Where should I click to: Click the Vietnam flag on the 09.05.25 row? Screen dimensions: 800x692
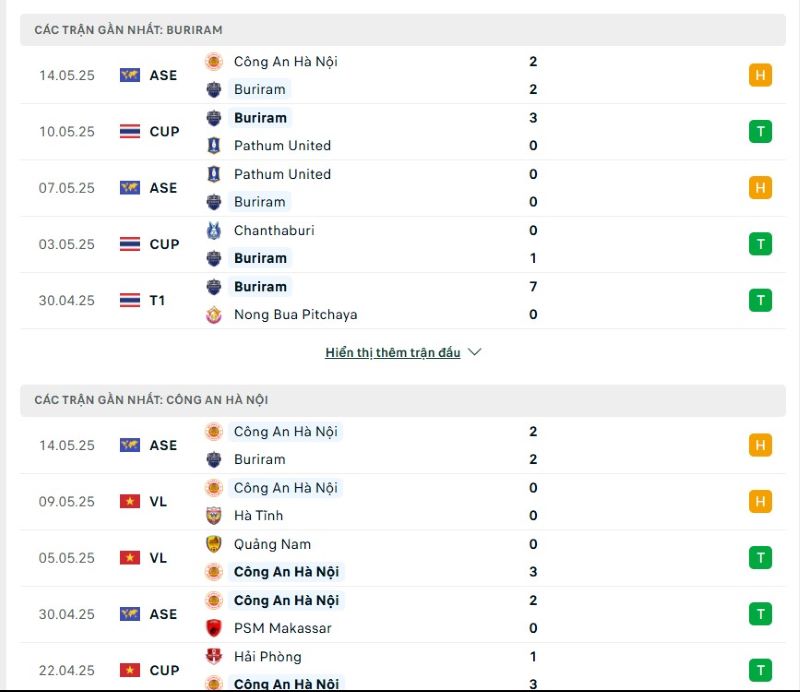pos(130,501)
